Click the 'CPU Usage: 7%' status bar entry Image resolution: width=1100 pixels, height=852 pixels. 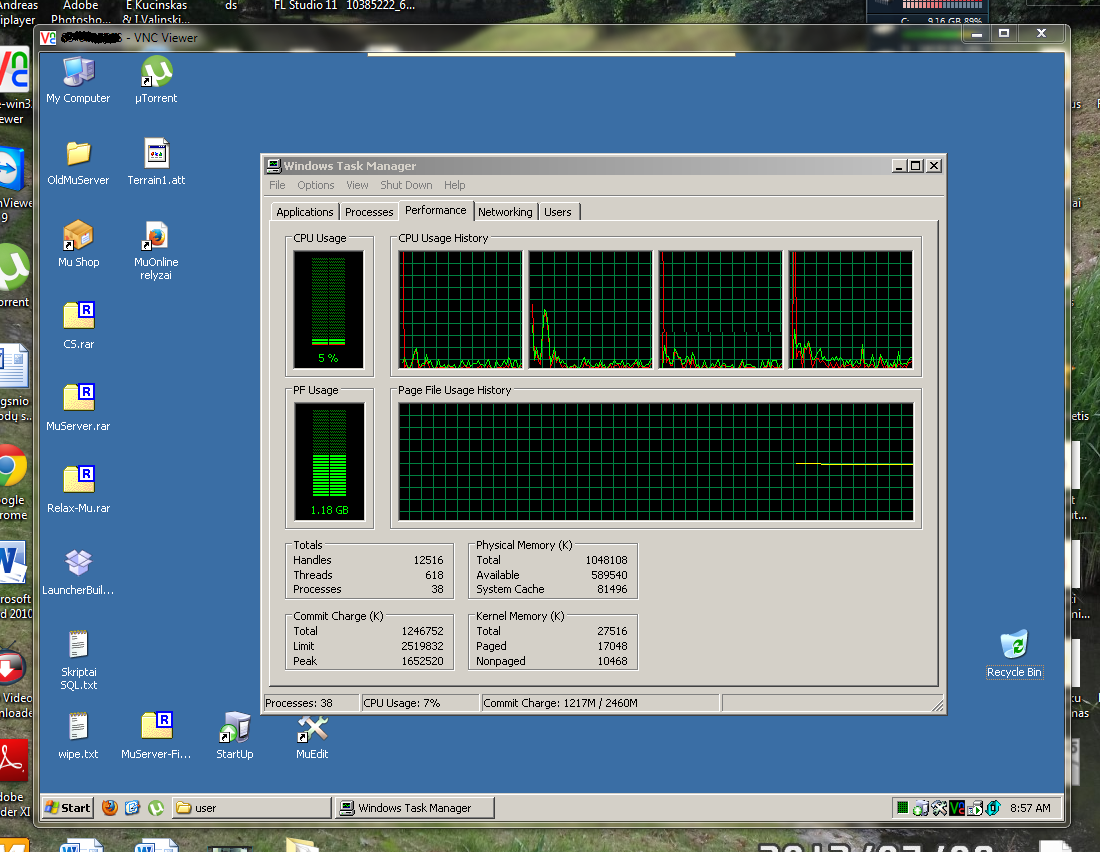pos(421,703)
